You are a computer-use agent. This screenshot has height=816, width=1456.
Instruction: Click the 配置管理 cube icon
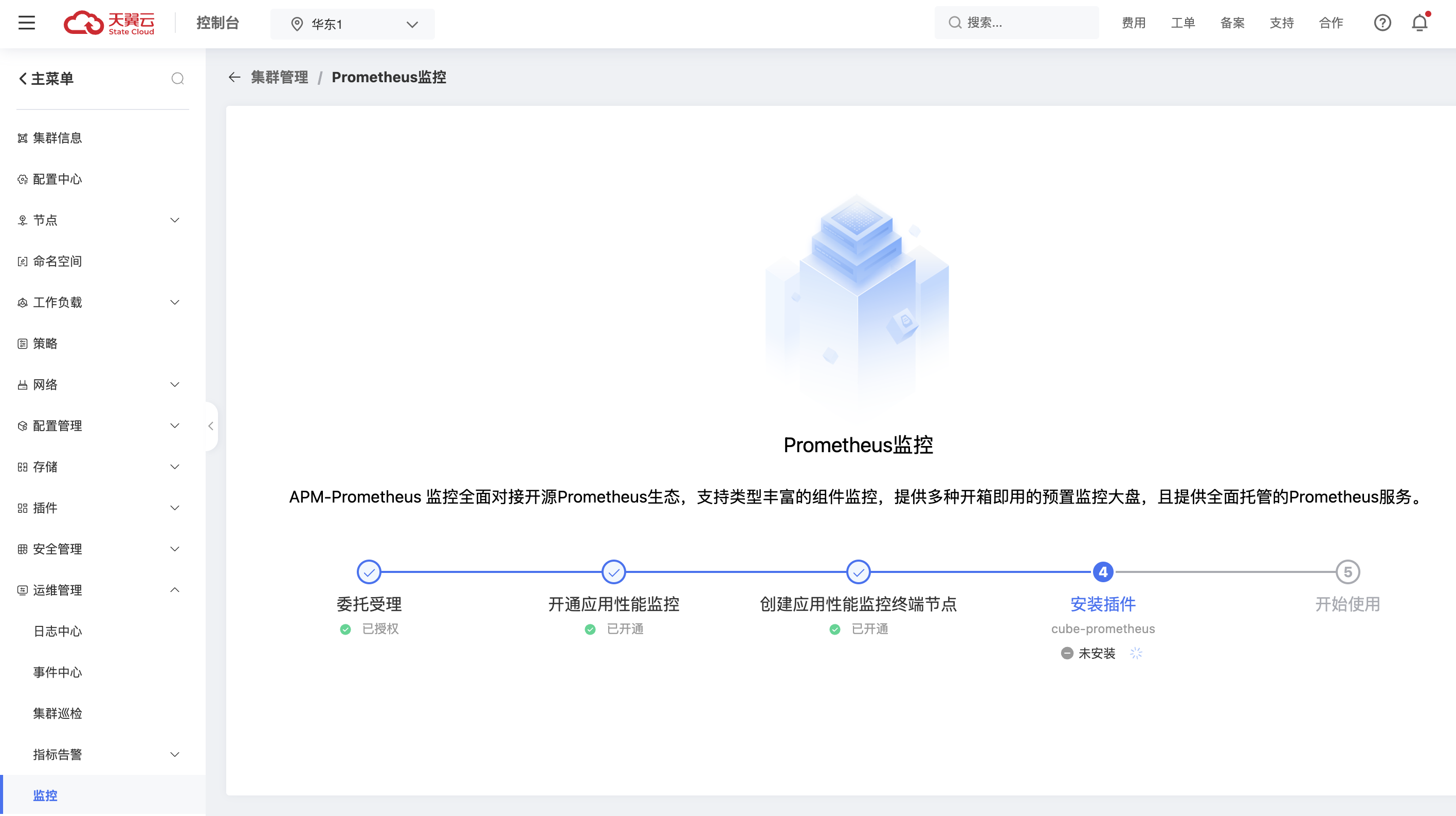(x=23, y=426)
